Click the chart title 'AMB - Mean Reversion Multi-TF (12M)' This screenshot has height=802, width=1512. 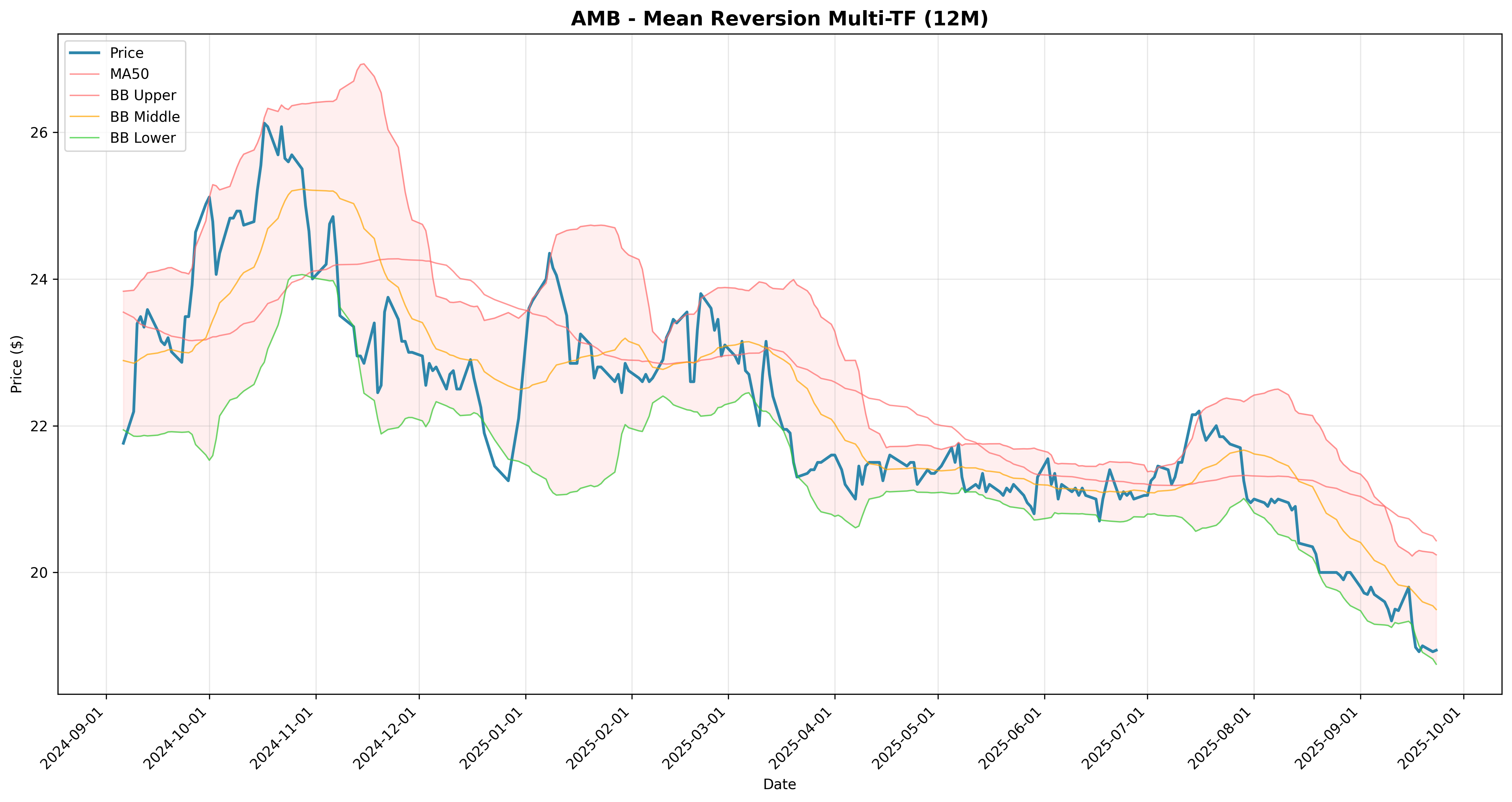[779, 19]
